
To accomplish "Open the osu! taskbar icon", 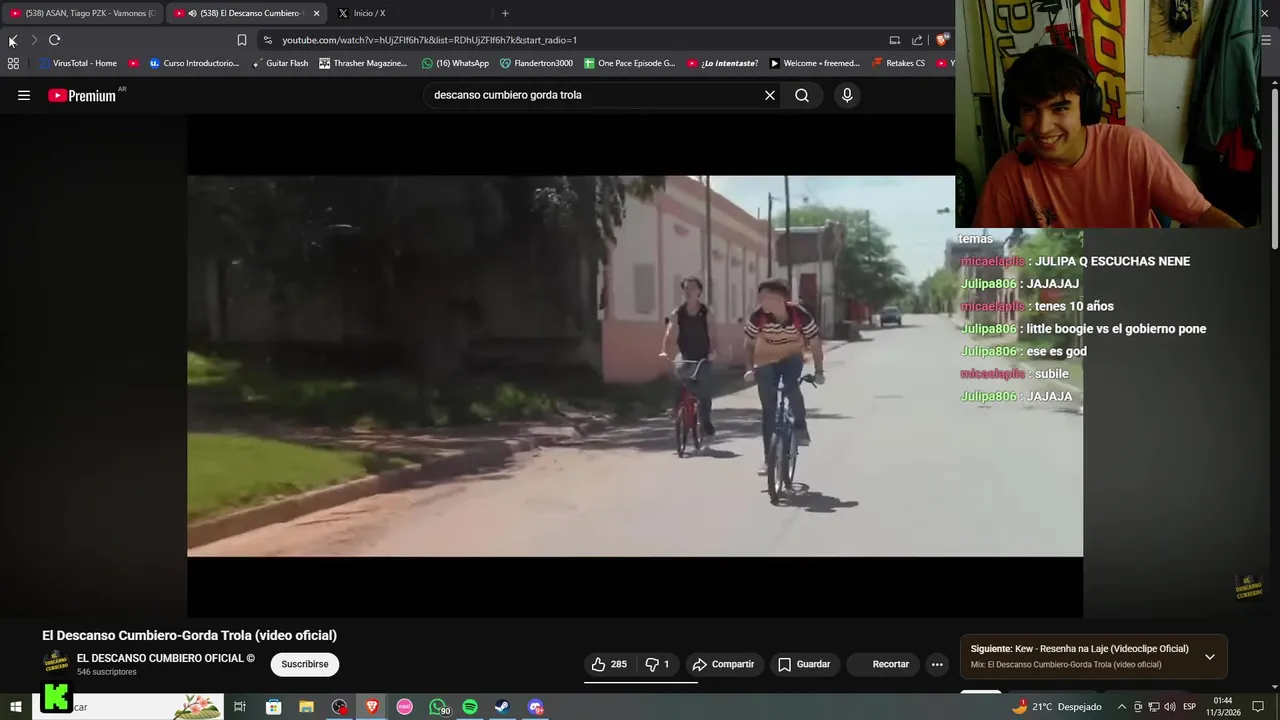I will [404, 707].
